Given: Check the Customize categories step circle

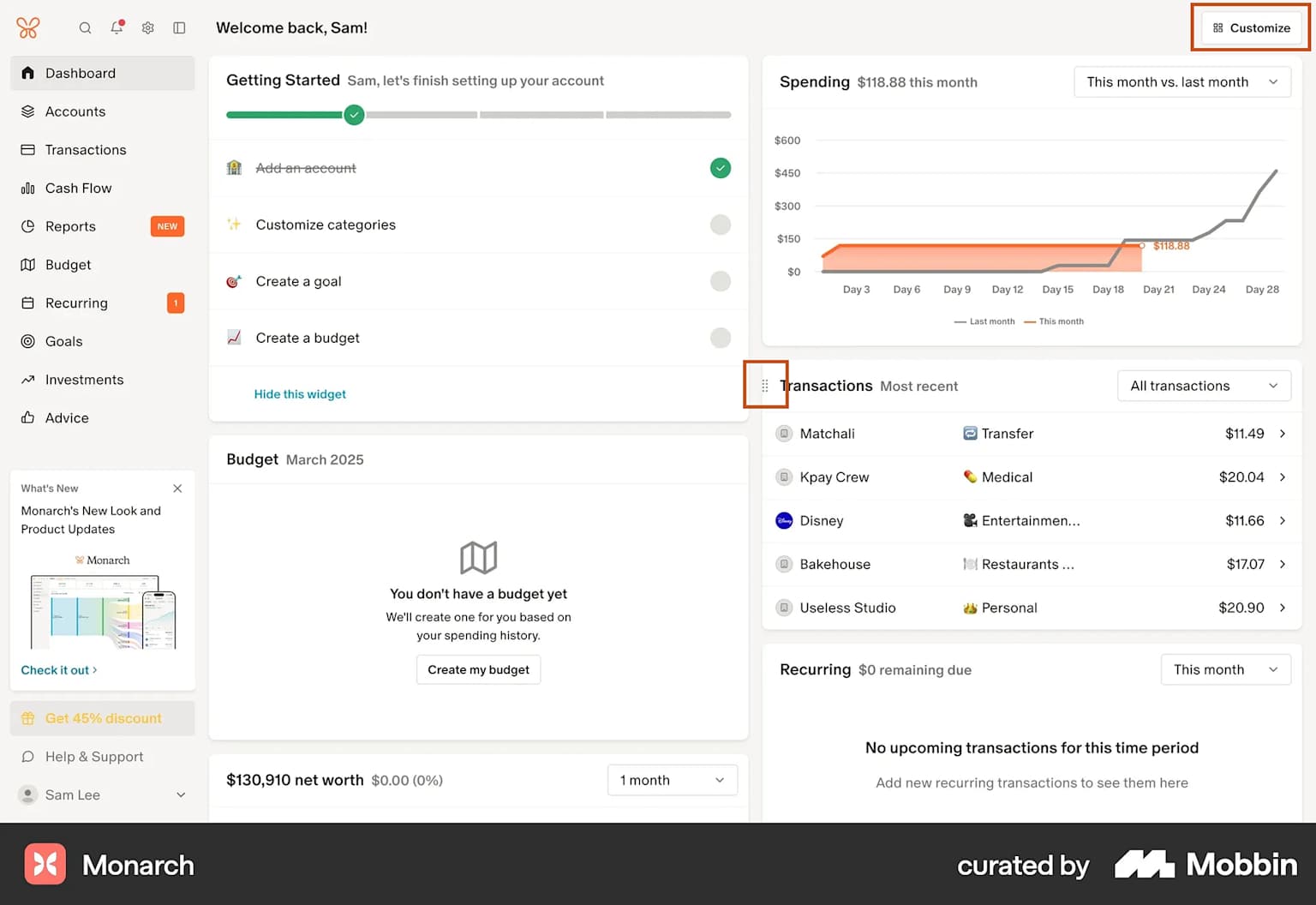Looking at the screenshot, I should coord(721,225).
